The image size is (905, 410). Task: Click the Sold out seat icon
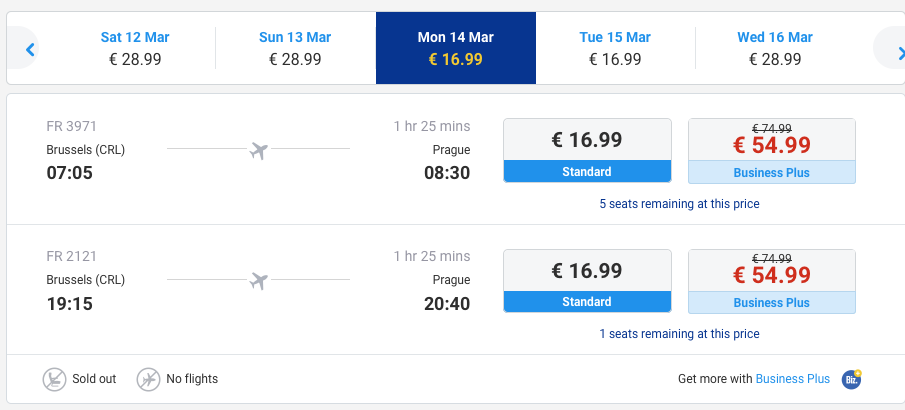54,379
